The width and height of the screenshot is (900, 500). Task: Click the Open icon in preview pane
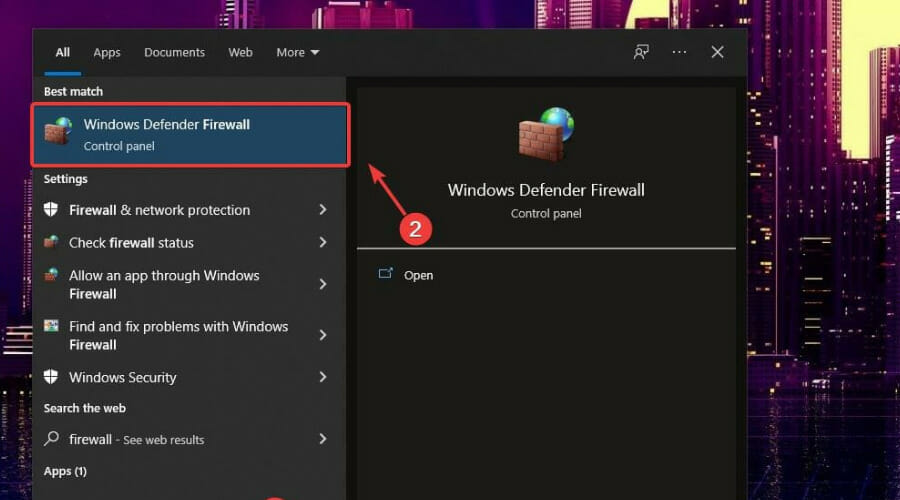tap(385, 274)
